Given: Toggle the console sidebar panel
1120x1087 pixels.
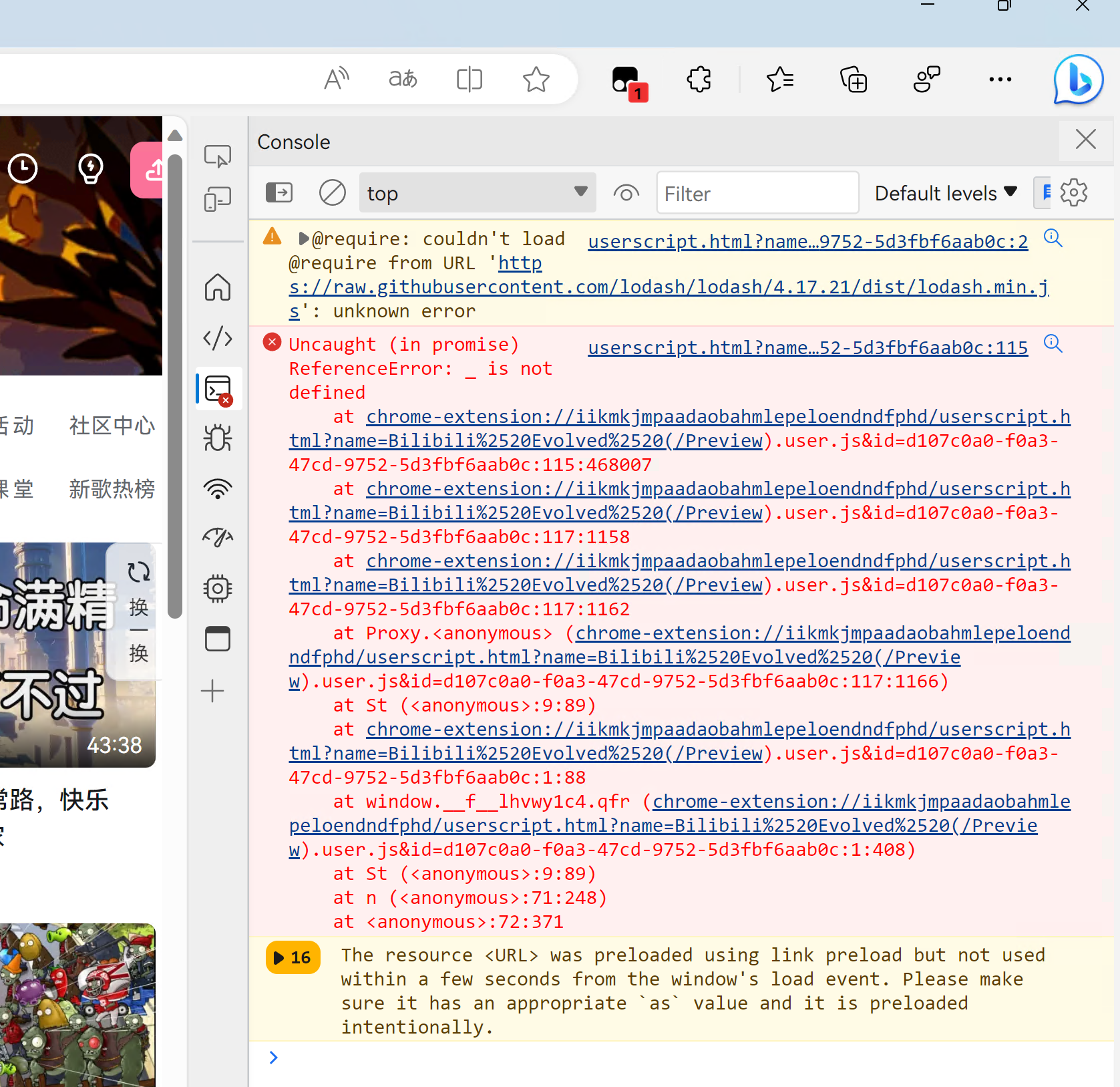Looking at the screenshot, I should [279, 192].
